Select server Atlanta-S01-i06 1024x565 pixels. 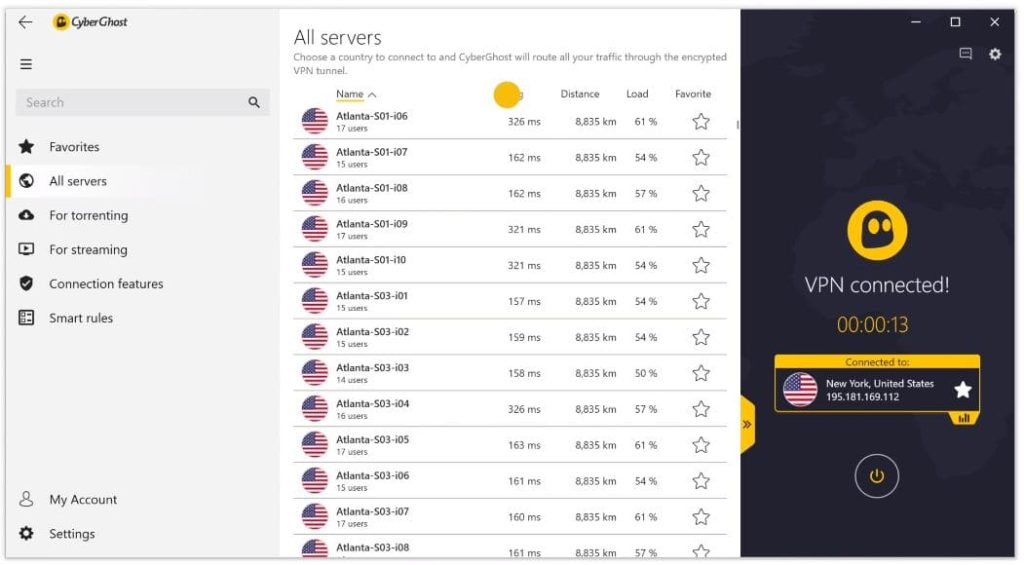point(510,121)
